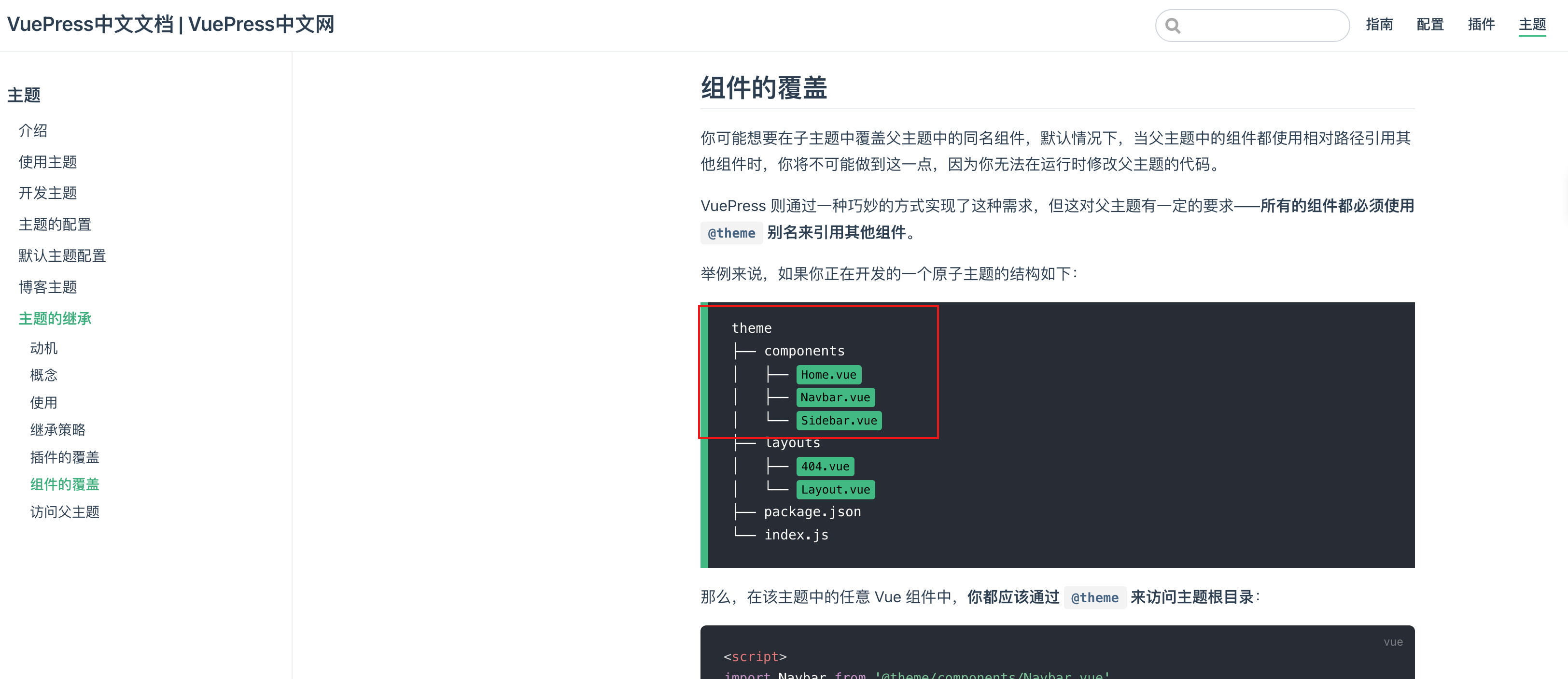Screen dimensions: 1568x679
Task: Click the 组件的覆盖 page heading
Action: (764, 88)
